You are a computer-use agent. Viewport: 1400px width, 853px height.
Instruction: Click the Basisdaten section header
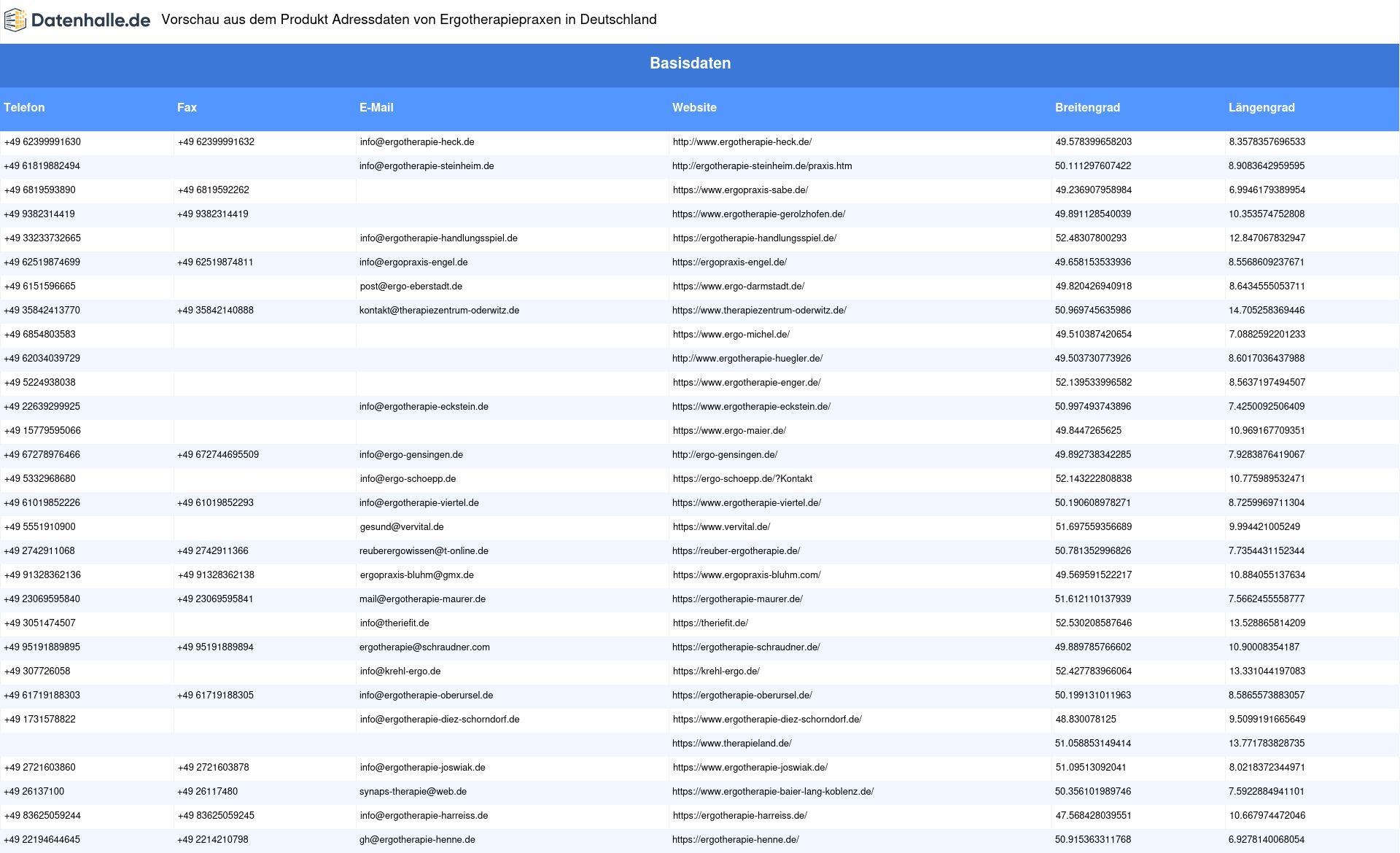(690, 63)
